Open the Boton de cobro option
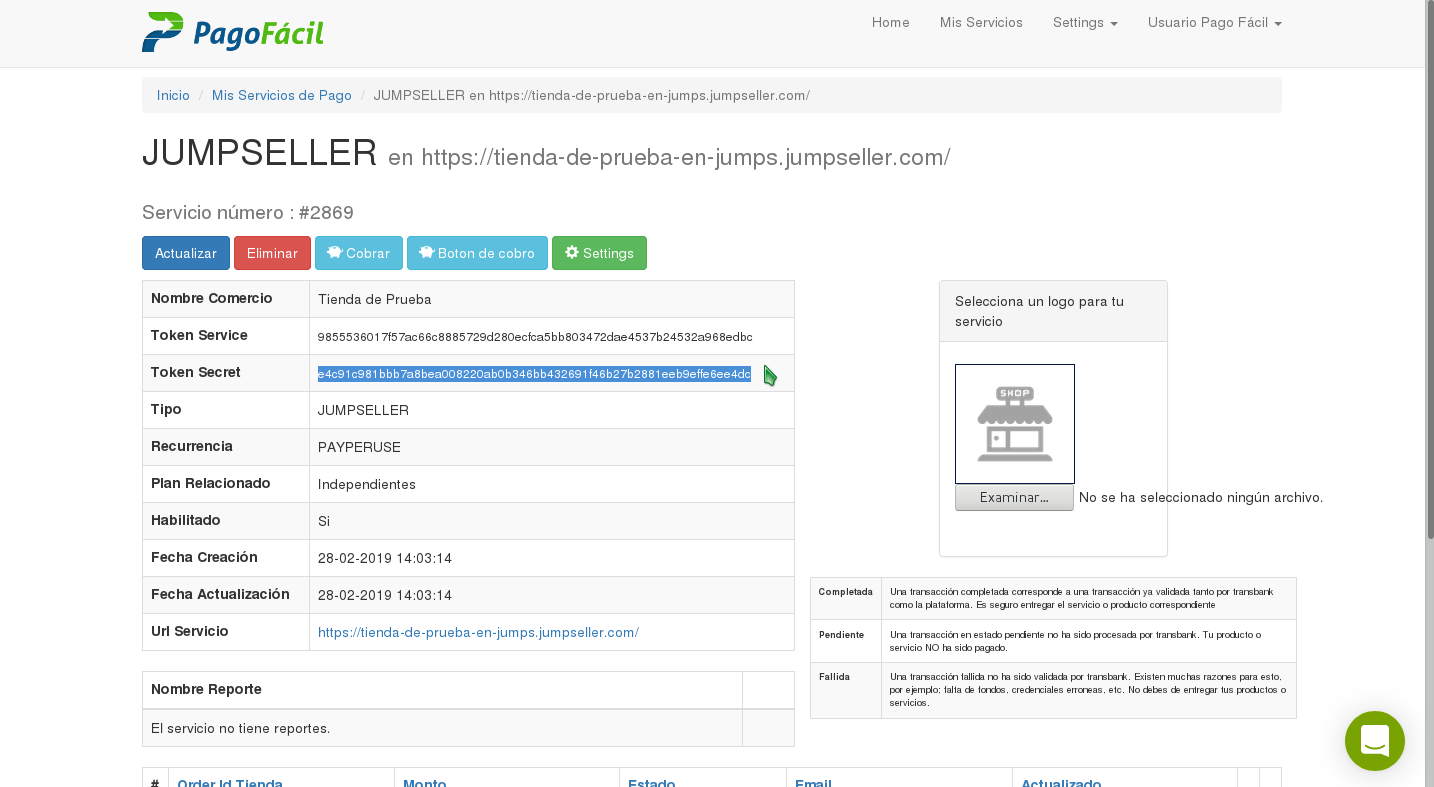Viewport: 1434px width, 787px height. click(477, 253)
